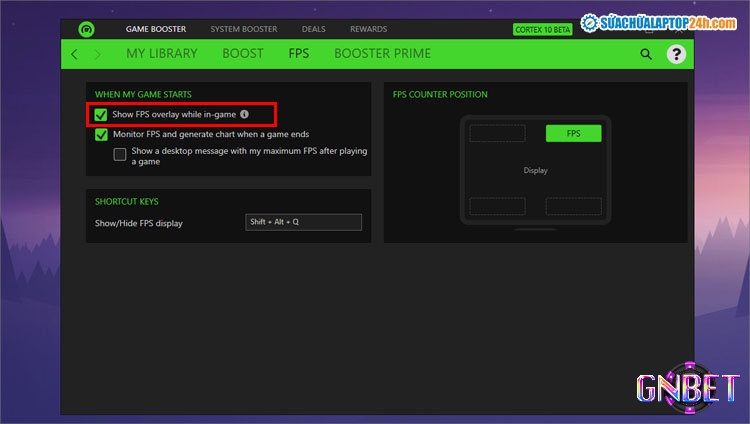Click the WHEN MY GAME STARTS heading

tap(143, 94)
